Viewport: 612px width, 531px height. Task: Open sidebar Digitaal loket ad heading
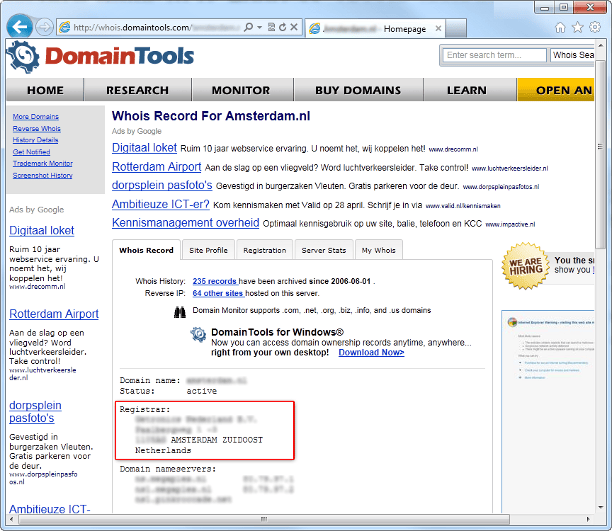coord(41,231)
